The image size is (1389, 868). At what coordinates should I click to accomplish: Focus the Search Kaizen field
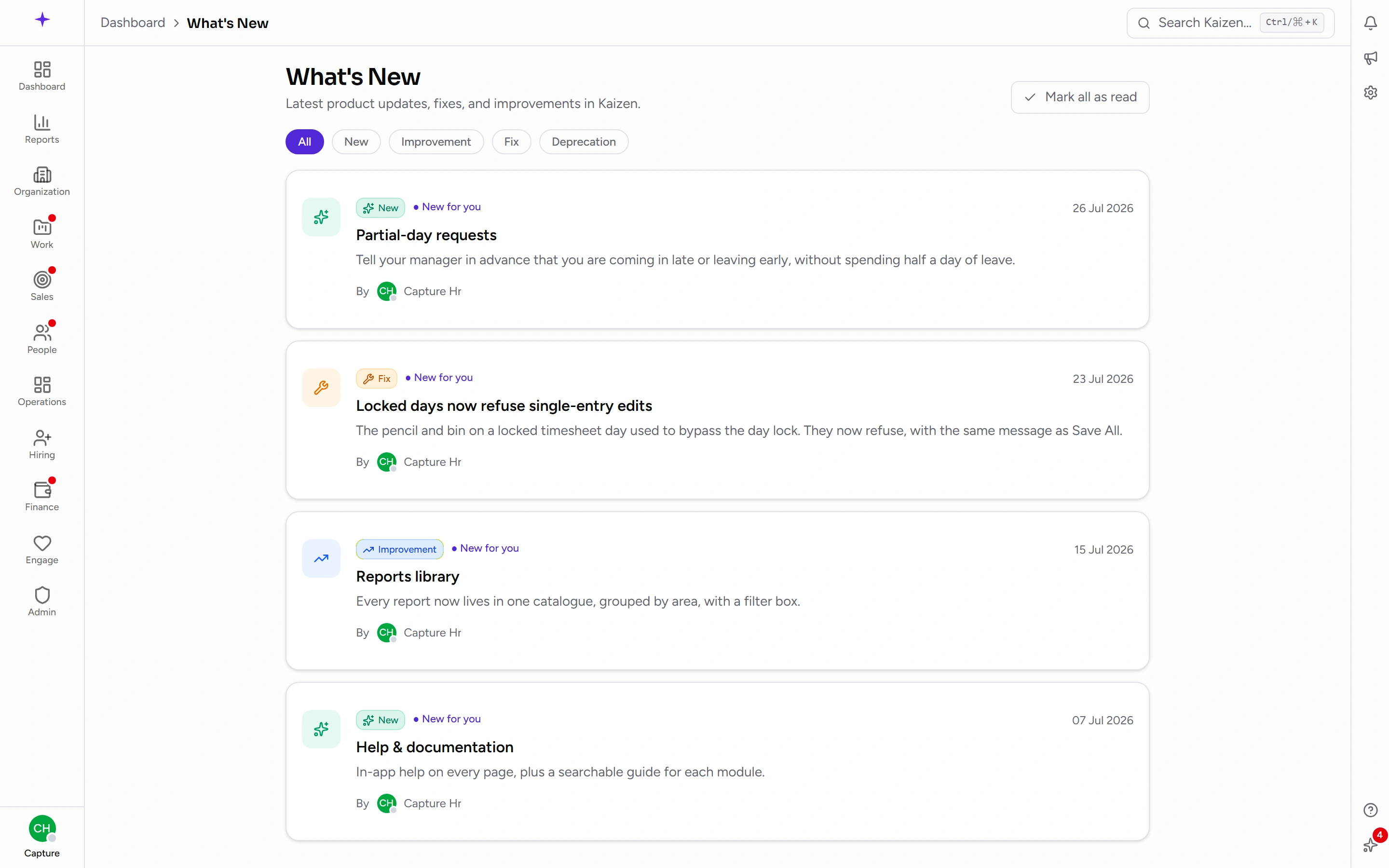[1230, 23]
